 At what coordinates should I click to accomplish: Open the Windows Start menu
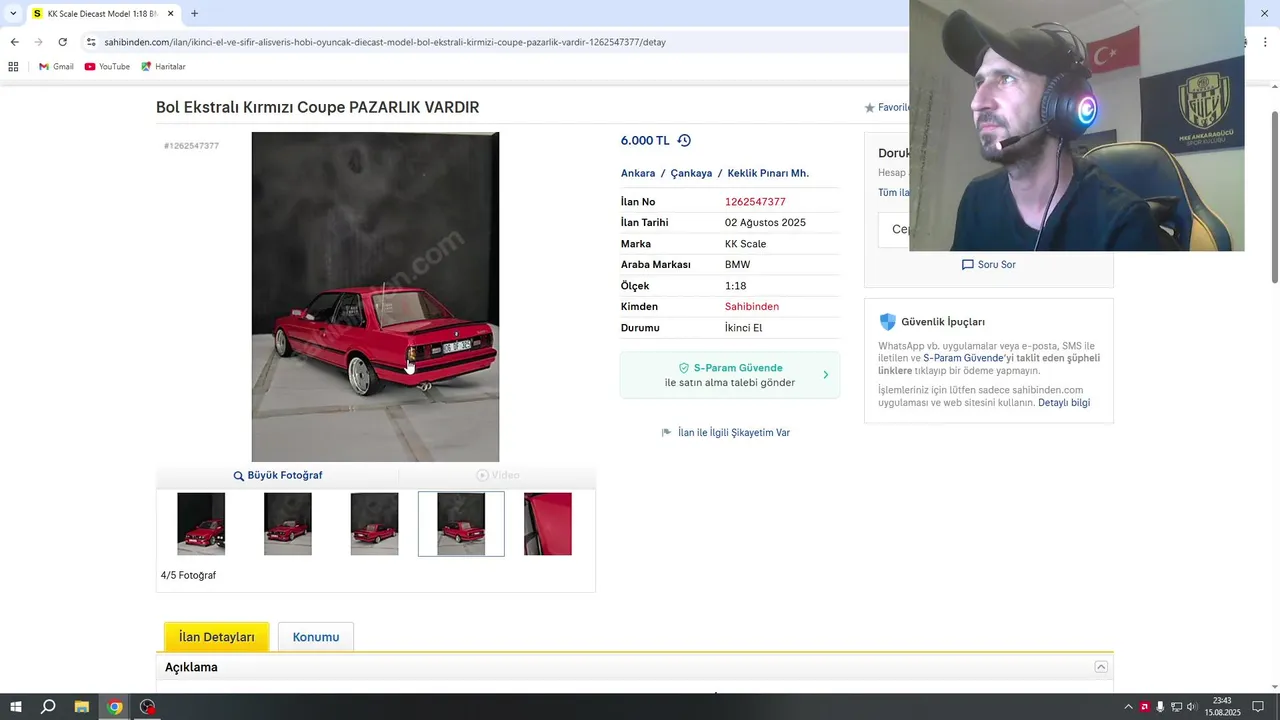[15, 707]
